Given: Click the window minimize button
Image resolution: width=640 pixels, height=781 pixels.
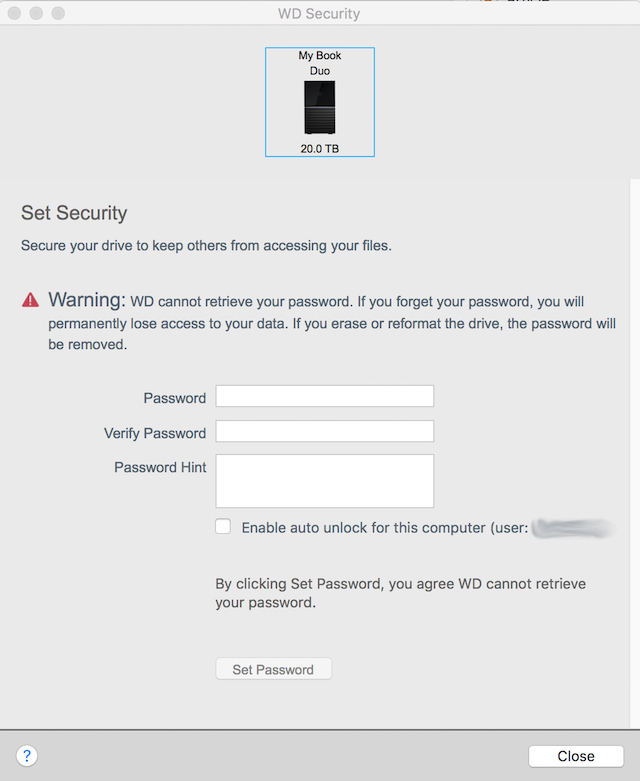Looking at the screenshot, I should [36, 14].
